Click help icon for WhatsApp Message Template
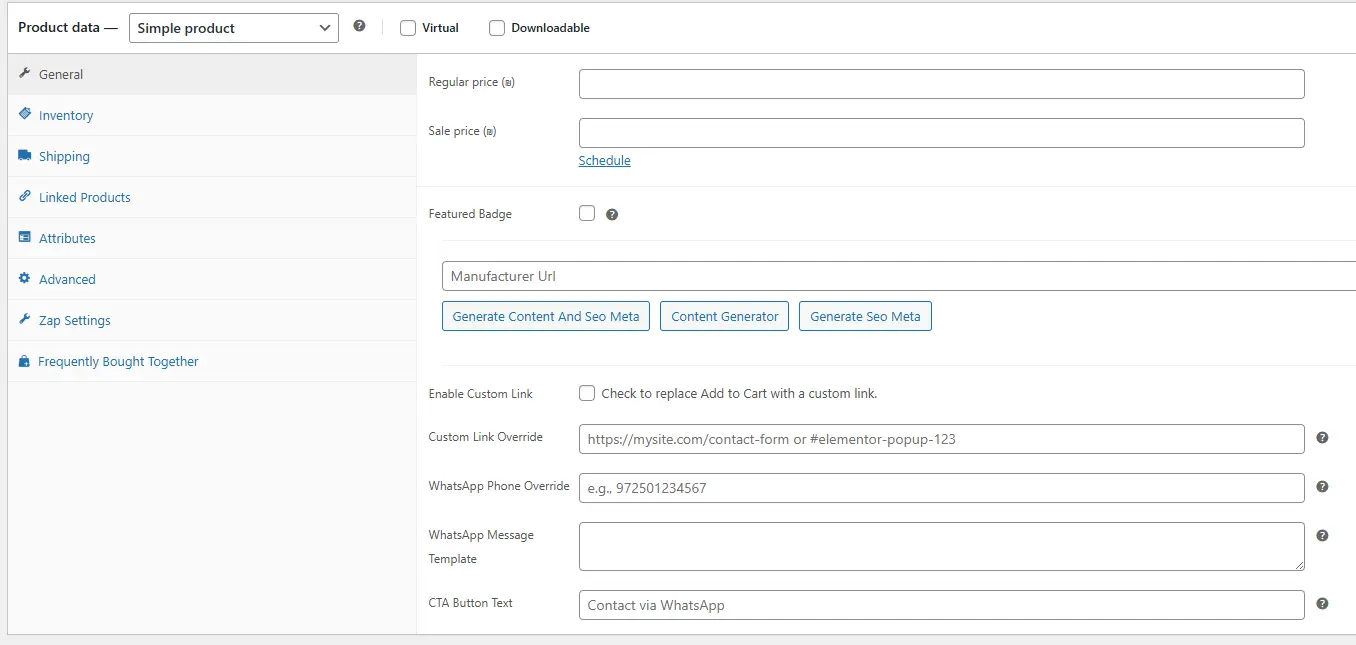The width and height of the screenshot is (1356, 645). pyautogui.click(x=1322, y=536)
